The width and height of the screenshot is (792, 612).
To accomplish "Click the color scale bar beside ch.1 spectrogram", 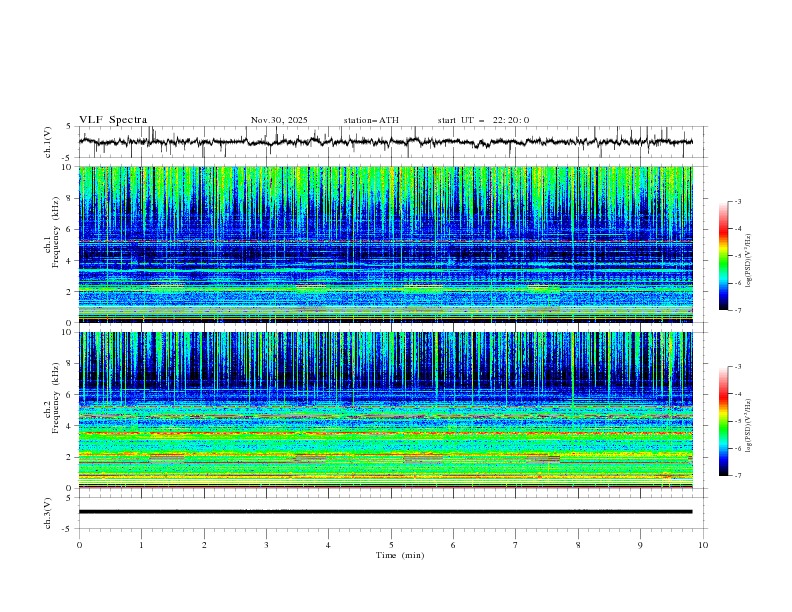I will tap(724, 256).
